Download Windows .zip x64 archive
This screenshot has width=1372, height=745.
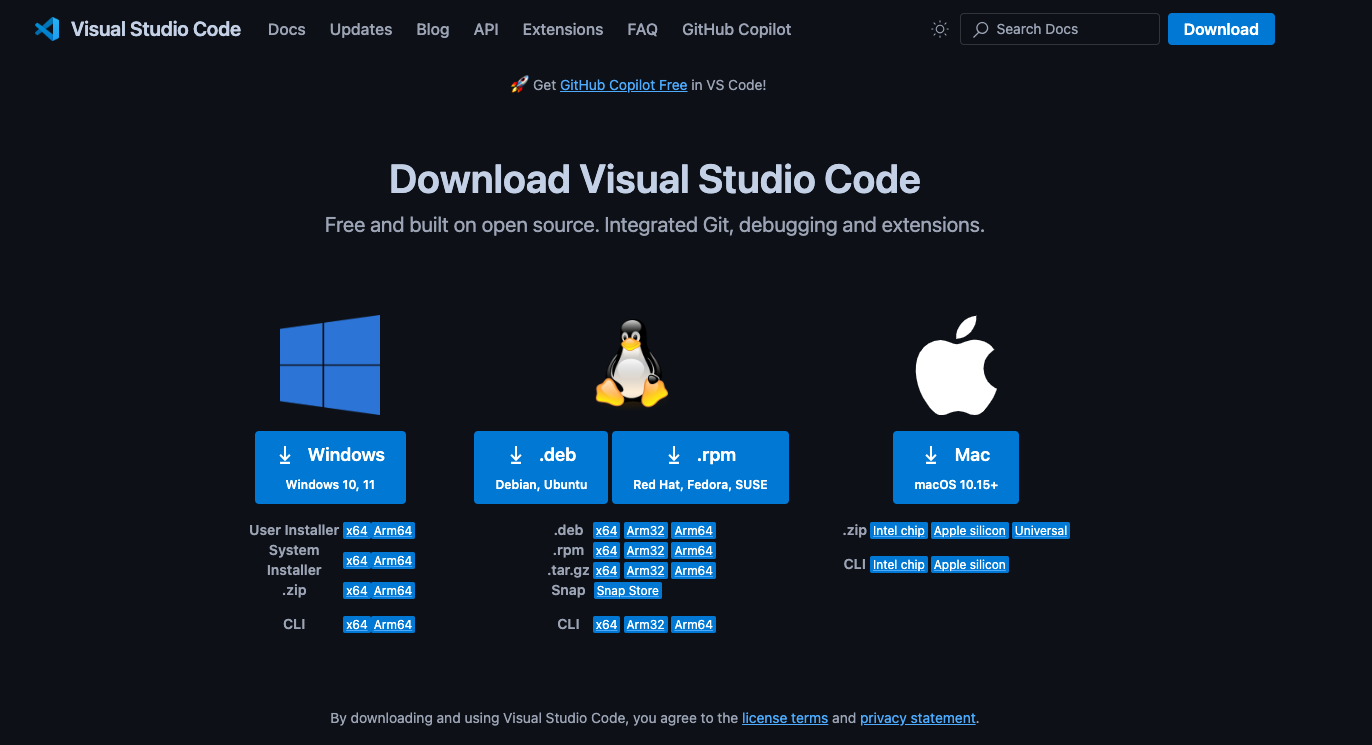(x=357, y=591)
